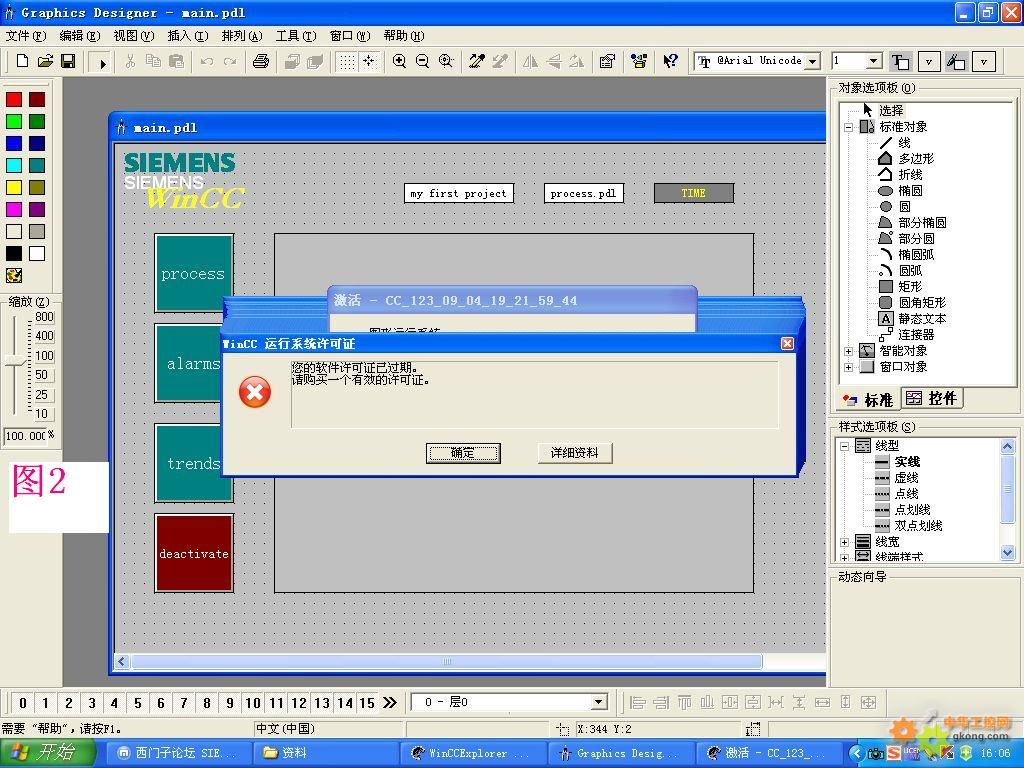Screen dimensions: 1024x768
Task: Click the 详细资料 button in license dialog
Action: point(575,453)
